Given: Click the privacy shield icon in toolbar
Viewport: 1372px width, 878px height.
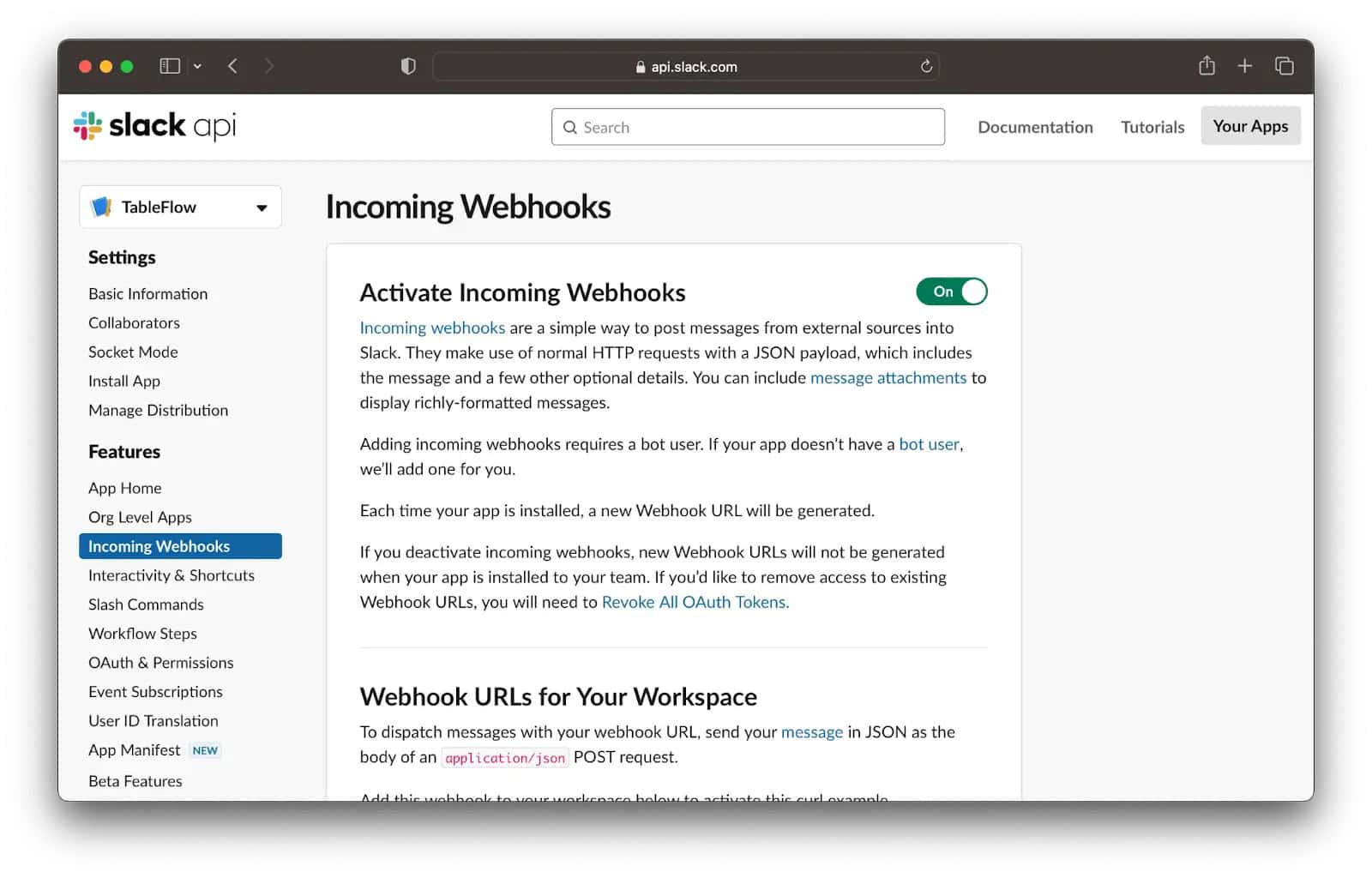Looking at the screenshot, I should pos(408,65).
